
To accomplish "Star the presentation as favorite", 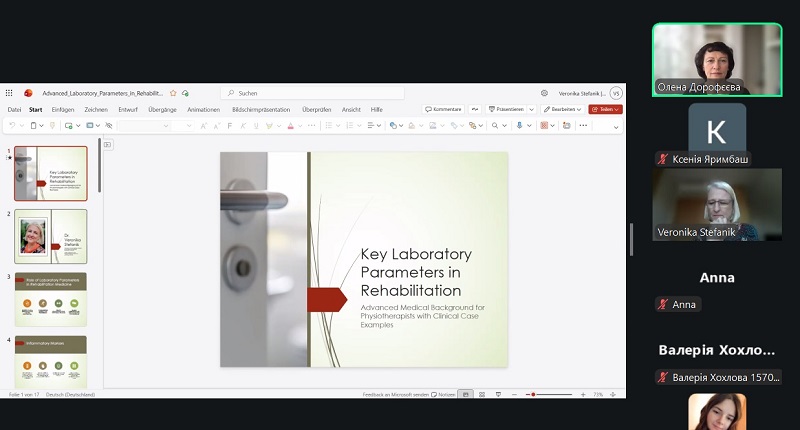I will pyautogui.click(x=173, y=92).
